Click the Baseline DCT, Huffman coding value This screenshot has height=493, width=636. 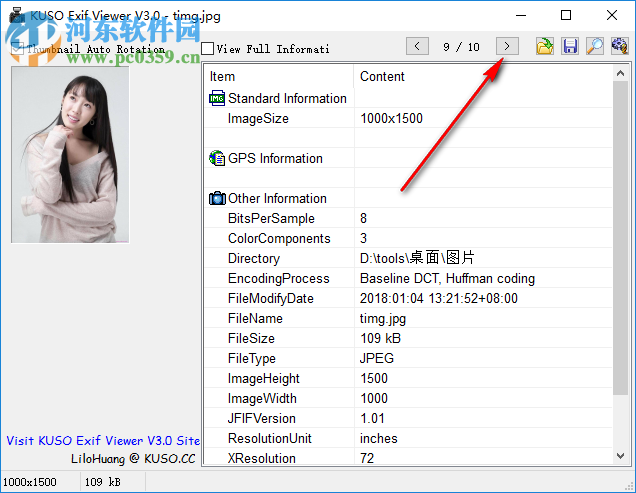coord(447,278)
